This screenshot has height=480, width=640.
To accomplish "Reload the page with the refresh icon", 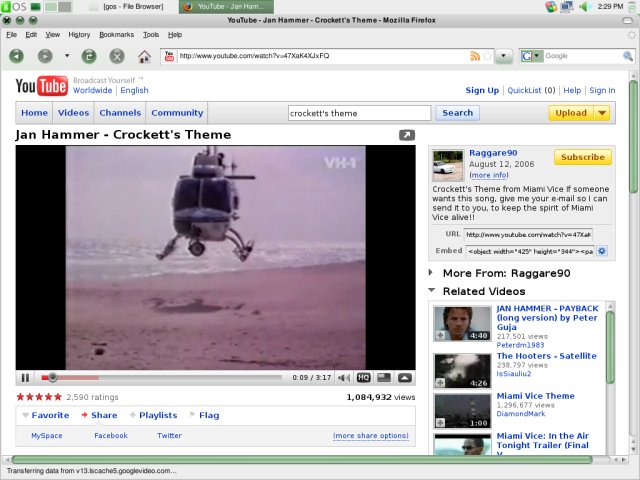I will [x=89, y=56].
